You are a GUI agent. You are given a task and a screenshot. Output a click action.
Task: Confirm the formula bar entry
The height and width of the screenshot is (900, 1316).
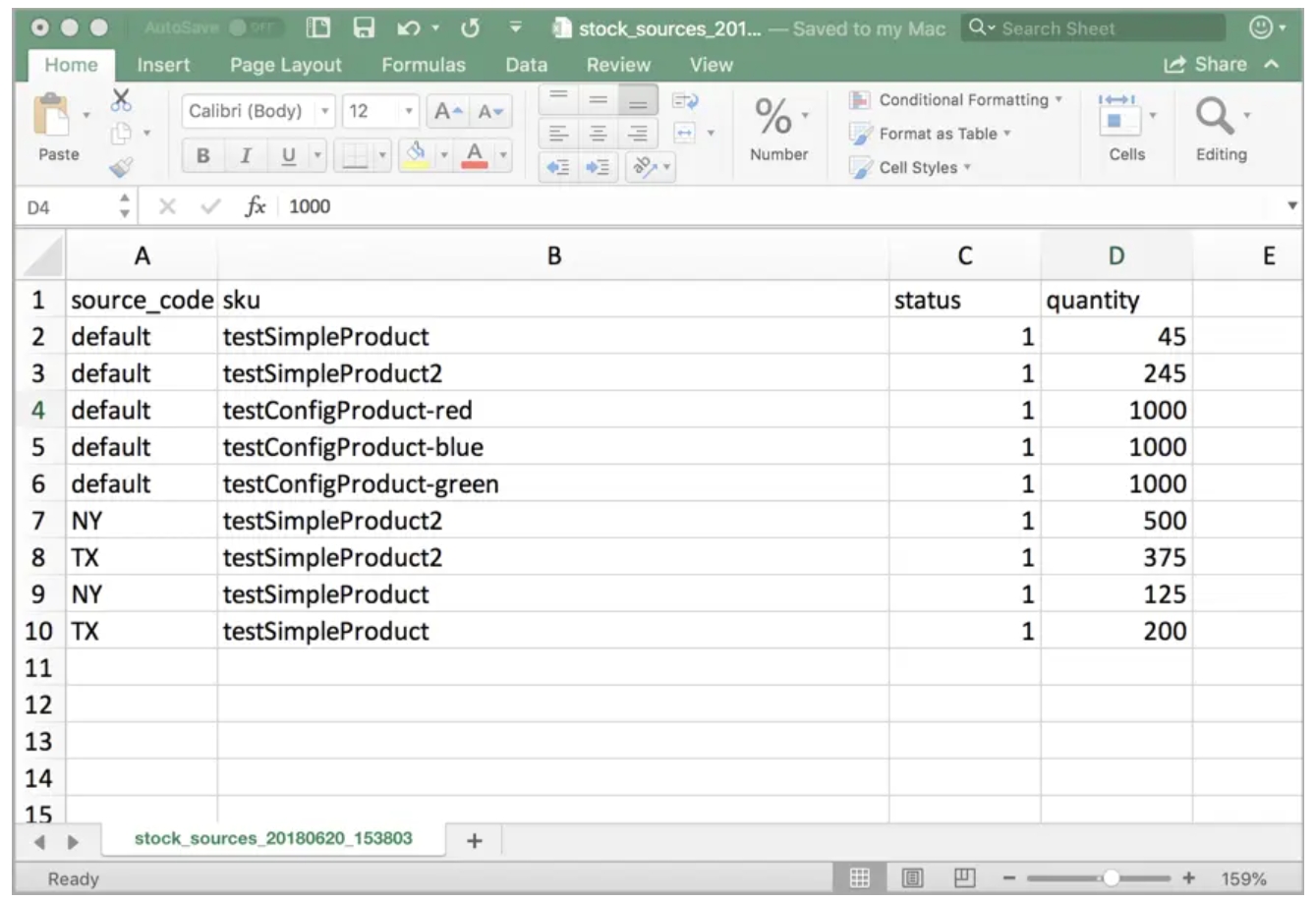(x=209, y=206)
